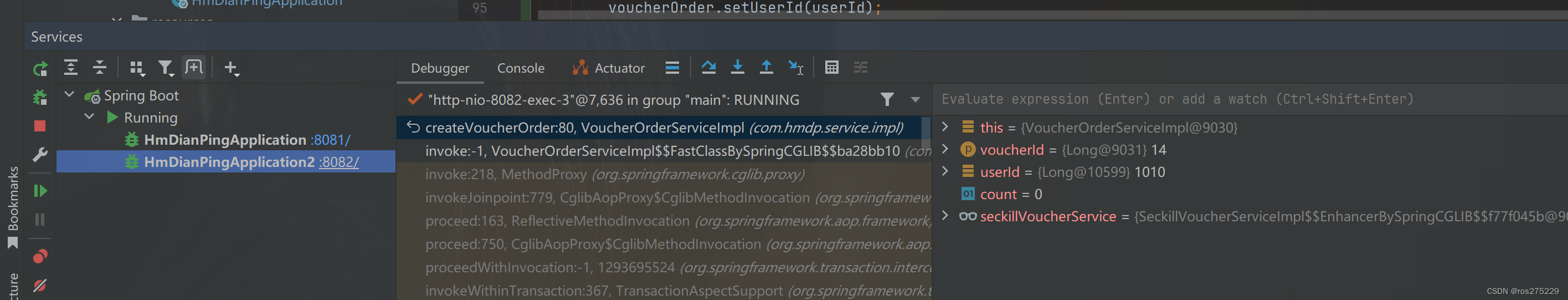1568x300 pixels.
Task: Select HmDianPingApplication service row
Action: 226,140
